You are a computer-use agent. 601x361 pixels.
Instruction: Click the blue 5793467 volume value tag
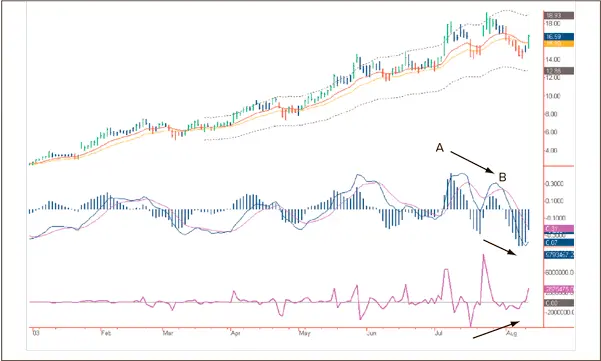click(559, 254)
